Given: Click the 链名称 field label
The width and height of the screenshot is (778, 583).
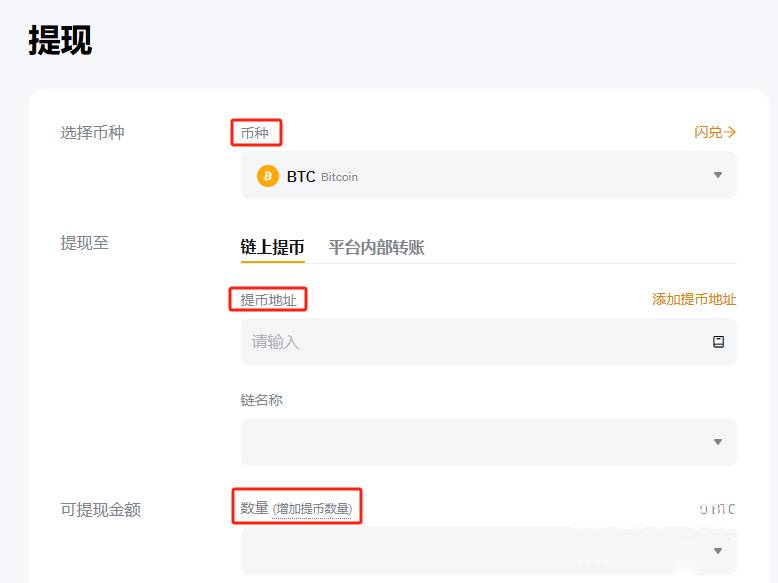Looking at the screenshot, I should tap(262, 400).
